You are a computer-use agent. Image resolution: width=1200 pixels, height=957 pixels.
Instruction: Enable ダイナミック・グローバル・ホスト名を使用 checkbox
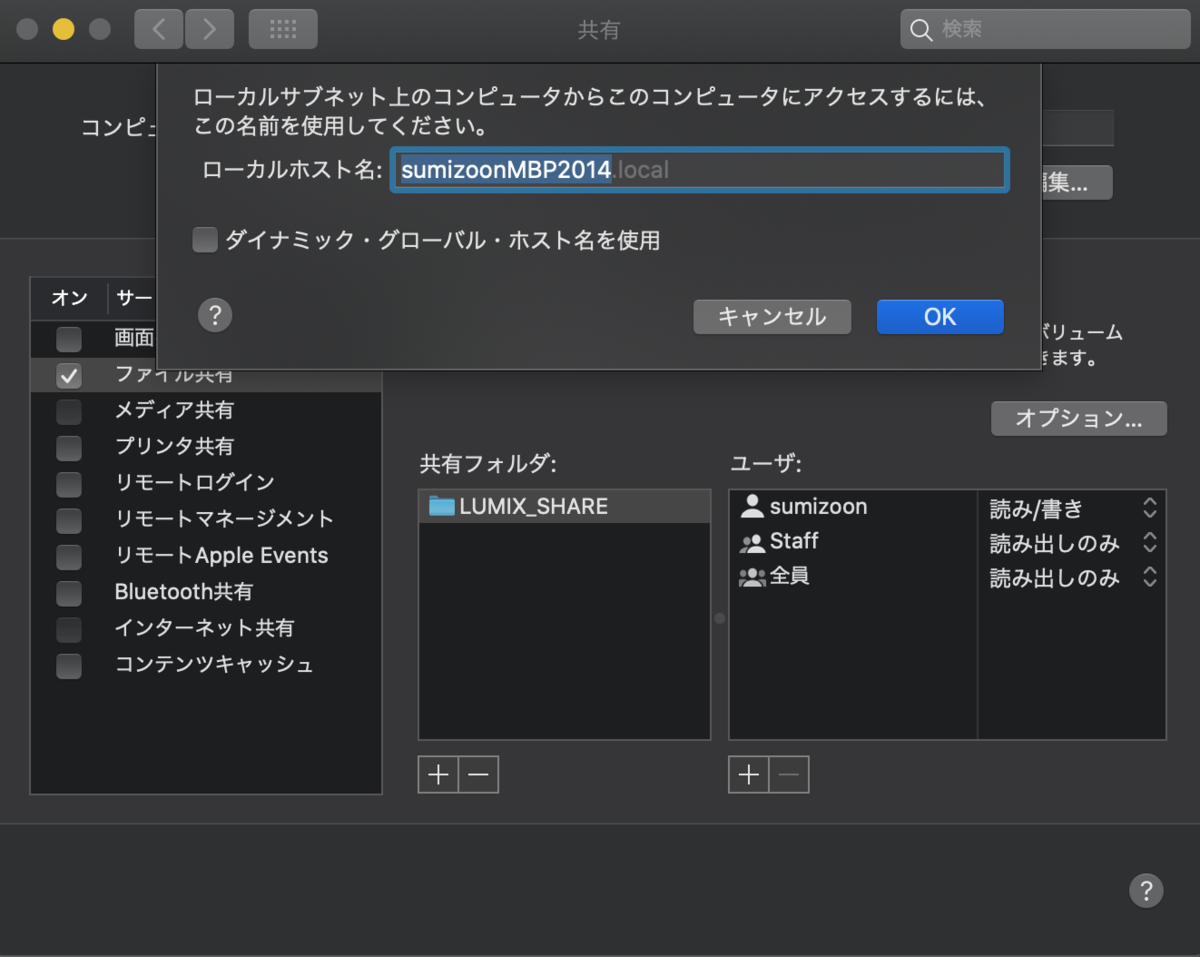[x=204, y=240]
